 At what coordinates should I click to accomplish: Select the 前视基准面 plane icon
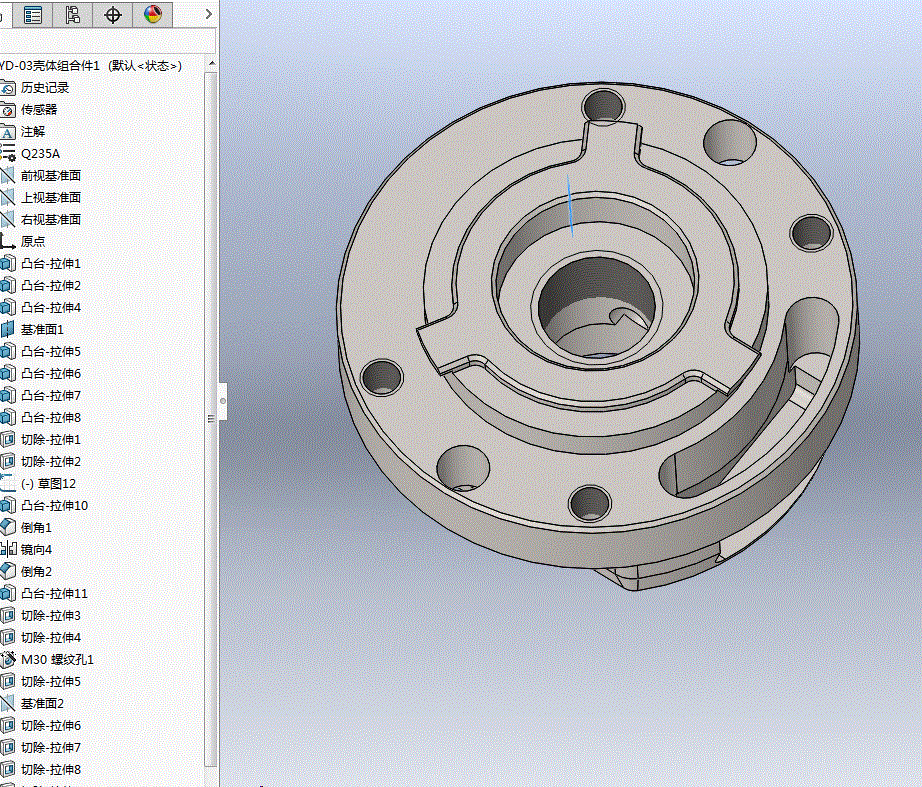[8, 176]
